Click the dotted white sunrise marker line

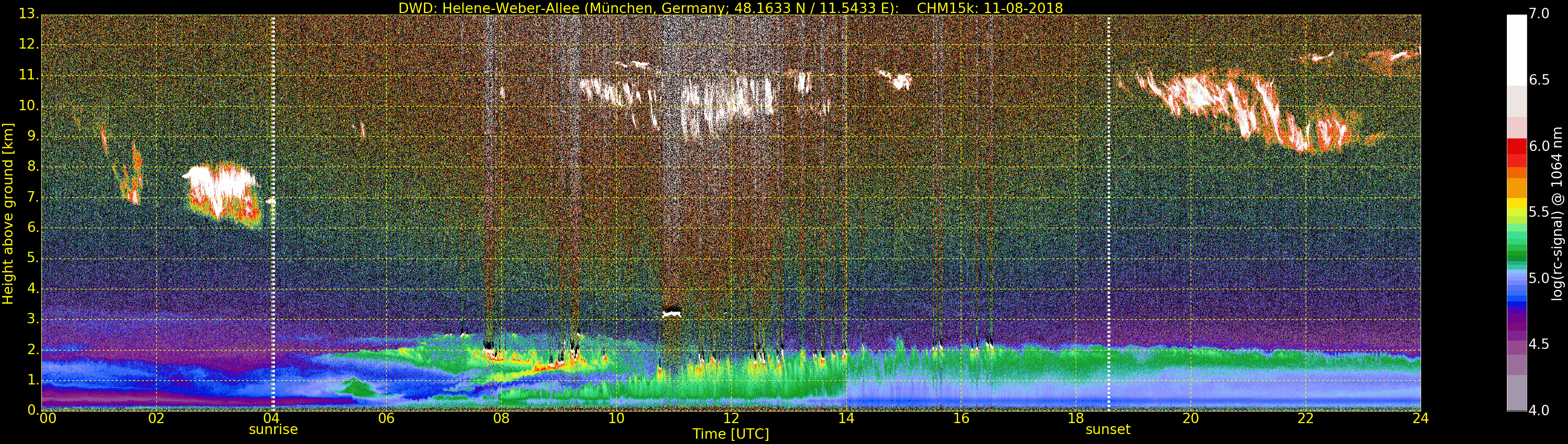[273, 212]
